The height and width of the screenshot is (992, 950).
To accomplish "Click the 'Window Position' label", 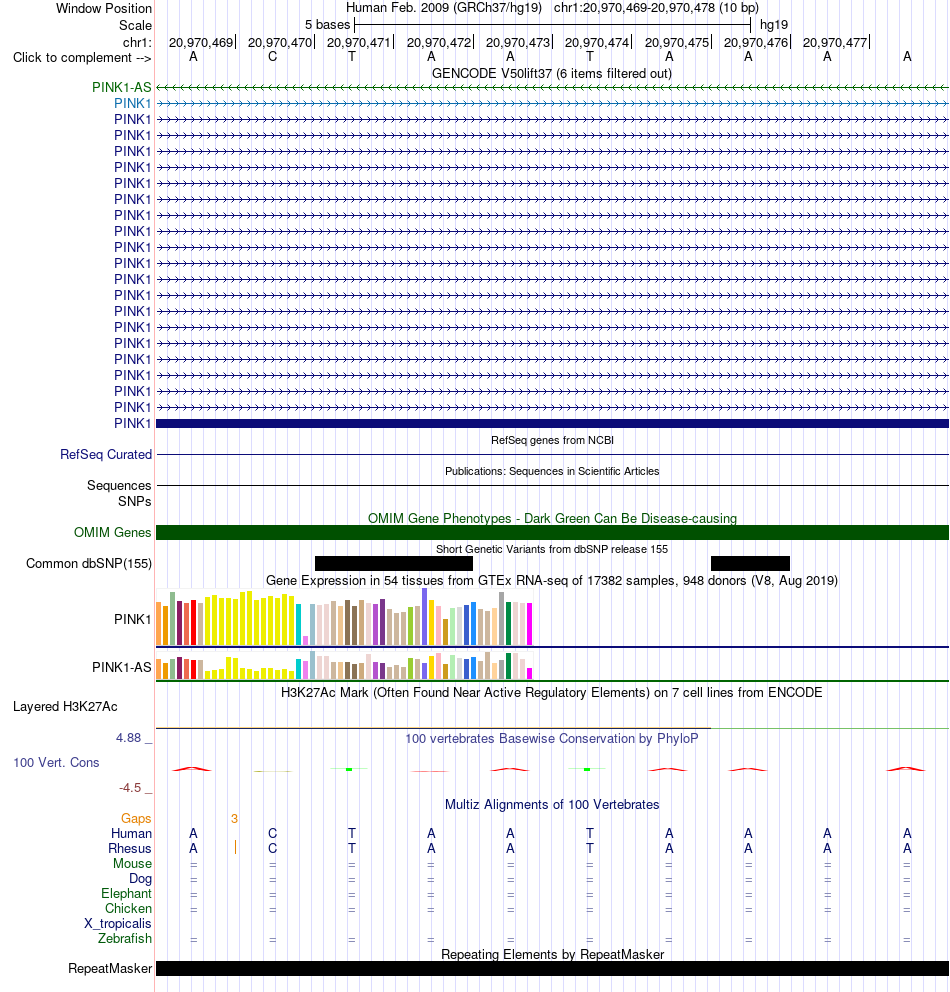I will tap(104, 8).
